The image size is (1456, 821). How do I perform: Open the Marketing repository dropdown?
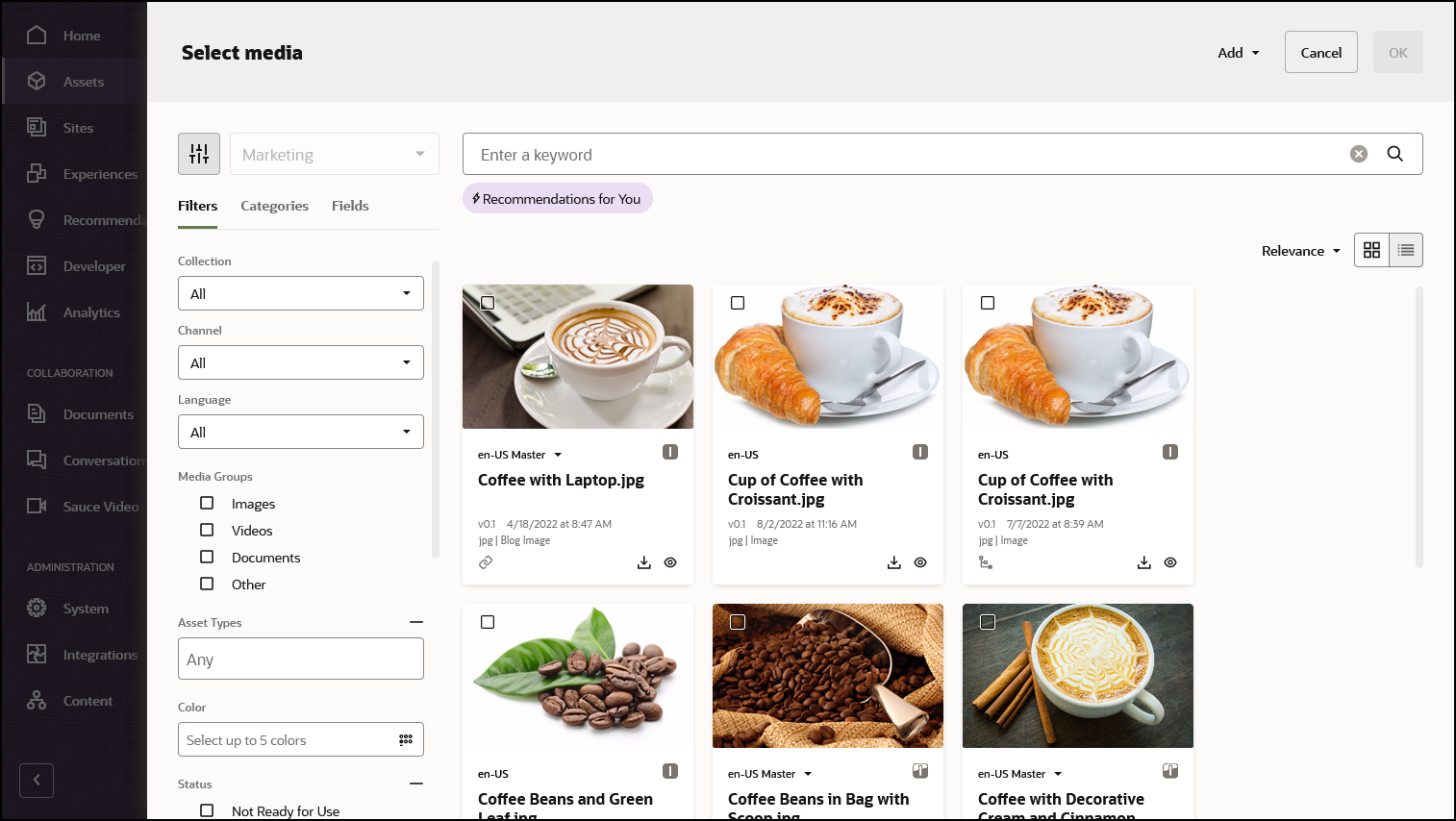(x=335, y=154)
